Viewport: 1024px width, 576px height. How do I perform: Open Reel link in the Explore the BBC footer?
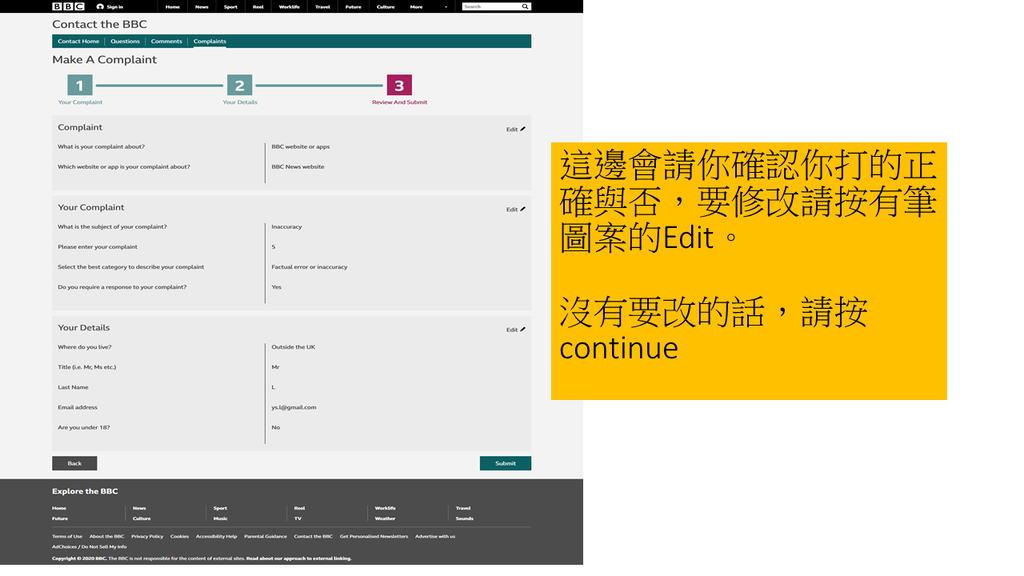coord(299,508)
